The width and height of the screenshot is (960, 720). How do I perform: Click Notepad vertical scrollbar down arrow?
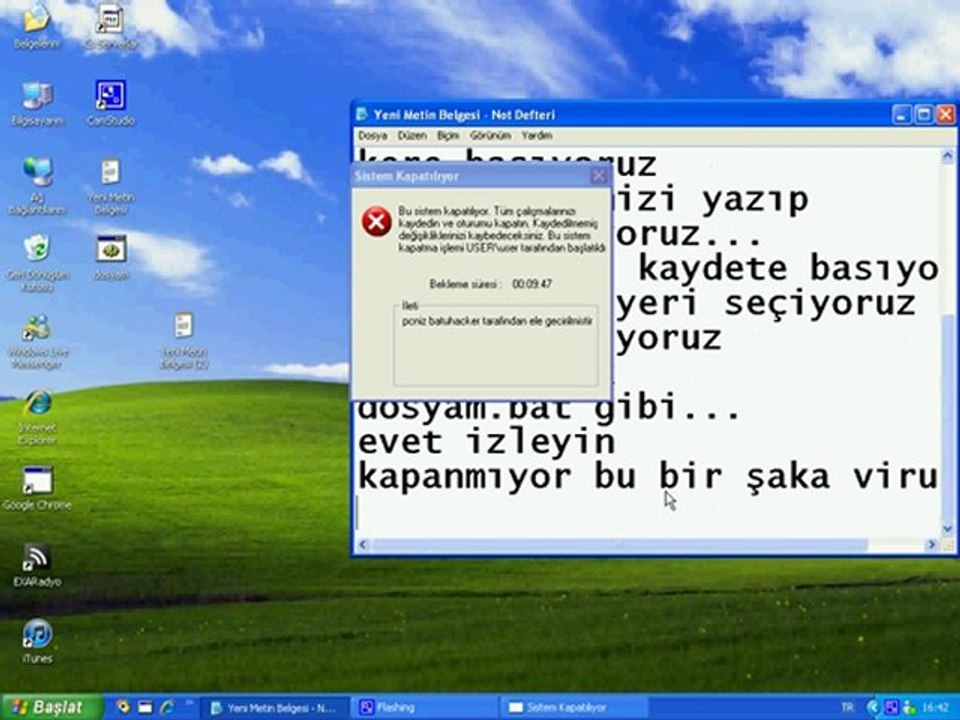tap(947, 528)
